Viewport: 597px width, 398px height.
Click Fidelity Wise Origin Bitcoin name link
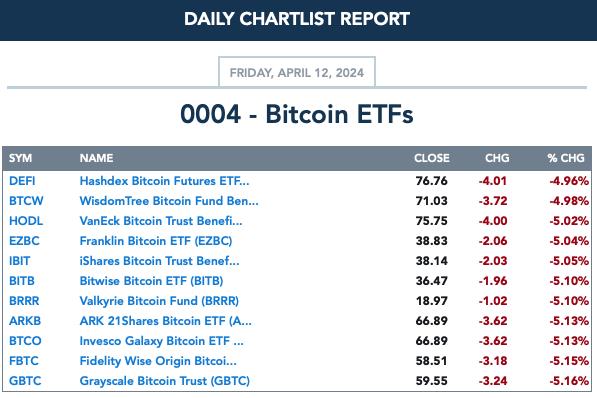(x=158, y=361)
